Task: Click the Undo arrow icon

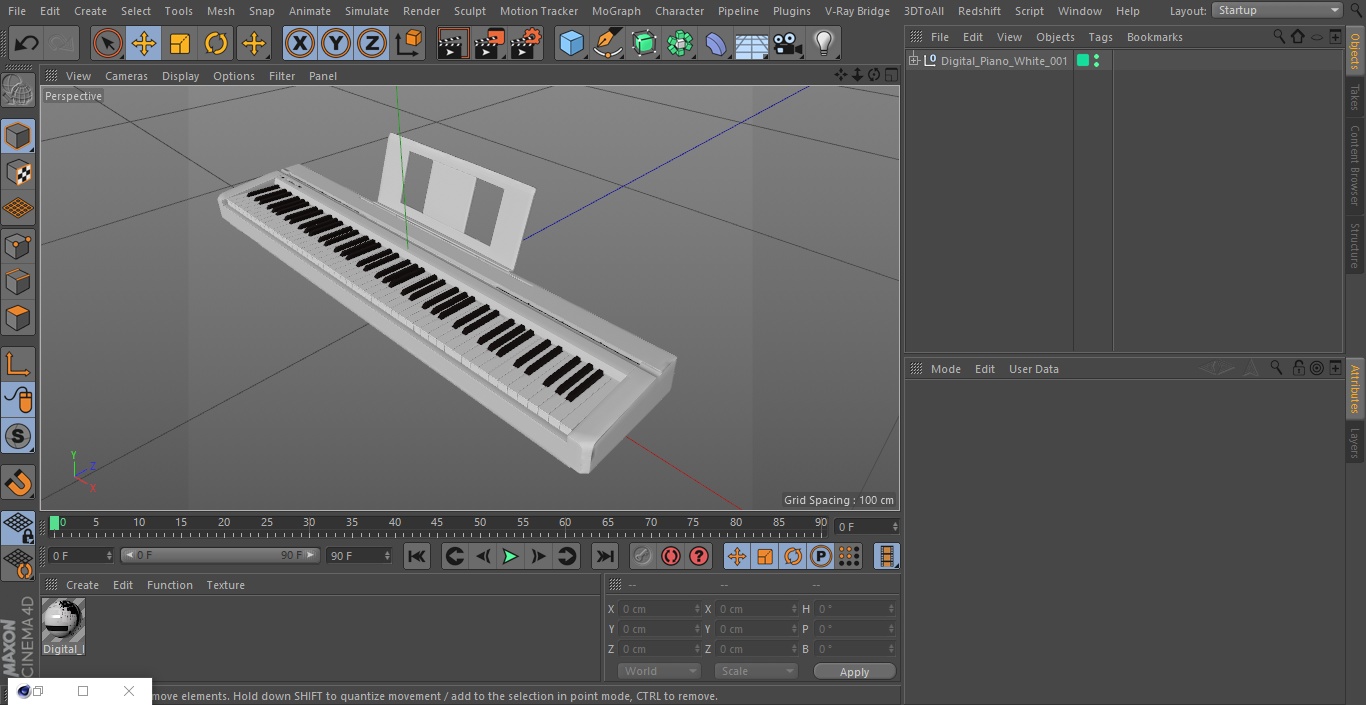Action: [x=27, y=44]
